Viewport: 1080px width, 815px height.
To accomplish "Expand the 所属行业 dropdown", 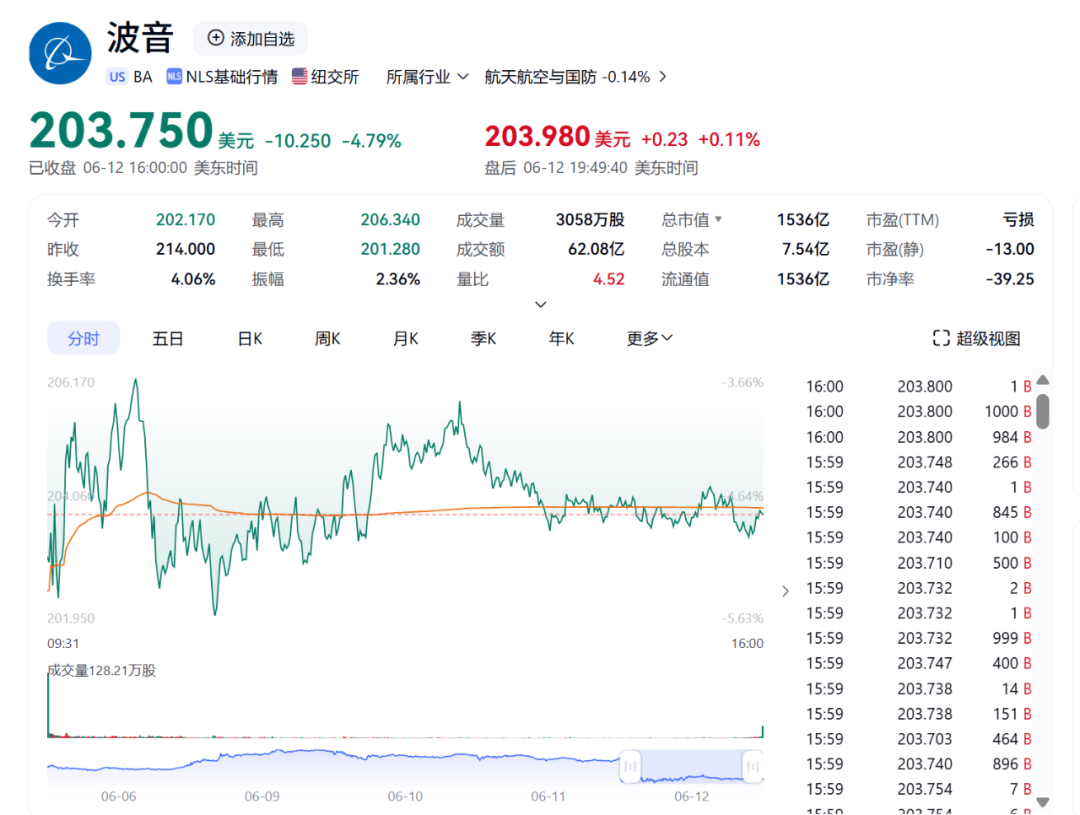I will (x=427, y=76).
